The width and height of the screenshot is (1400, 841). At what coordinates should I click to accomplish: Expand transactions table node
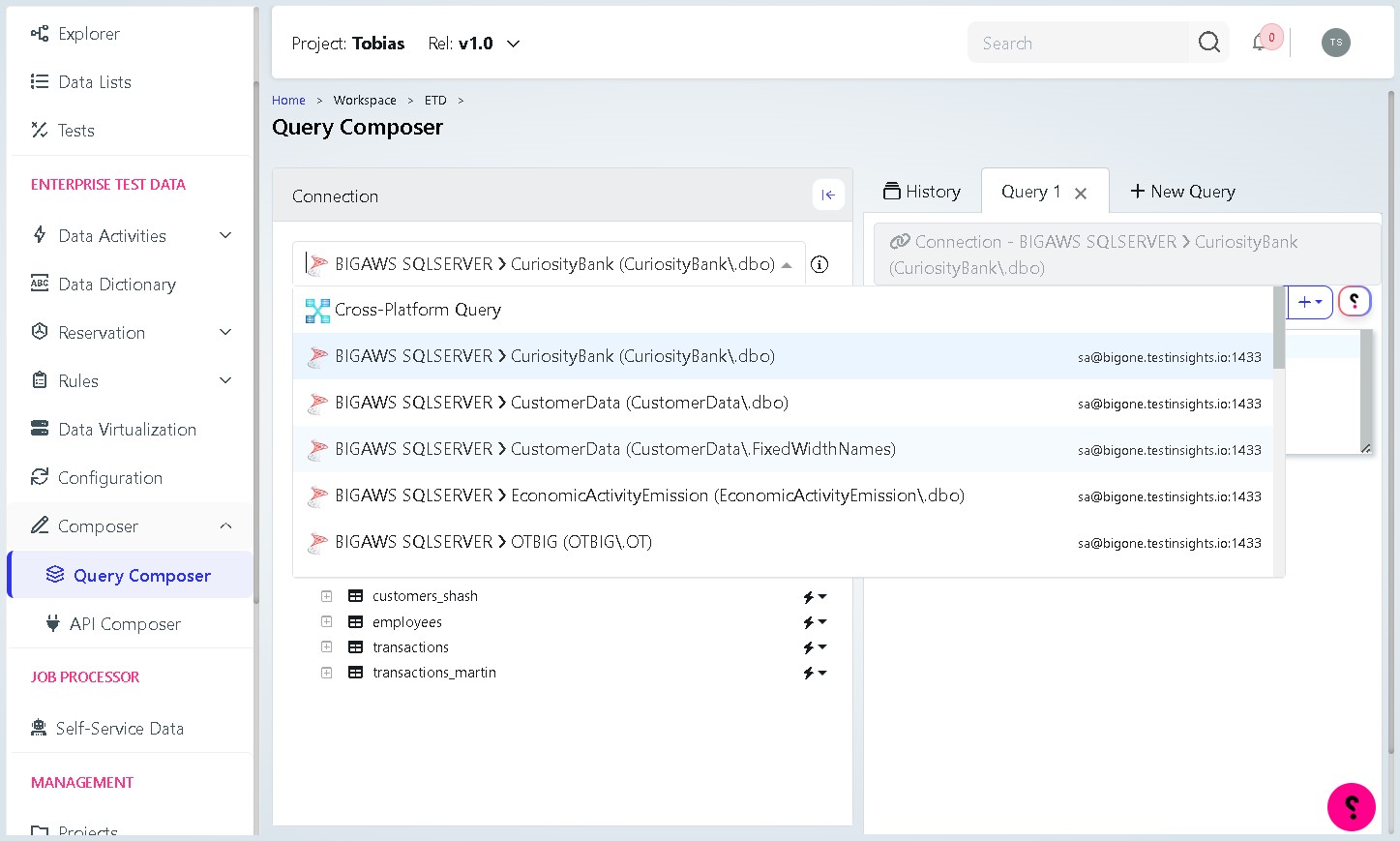(327, 646)
